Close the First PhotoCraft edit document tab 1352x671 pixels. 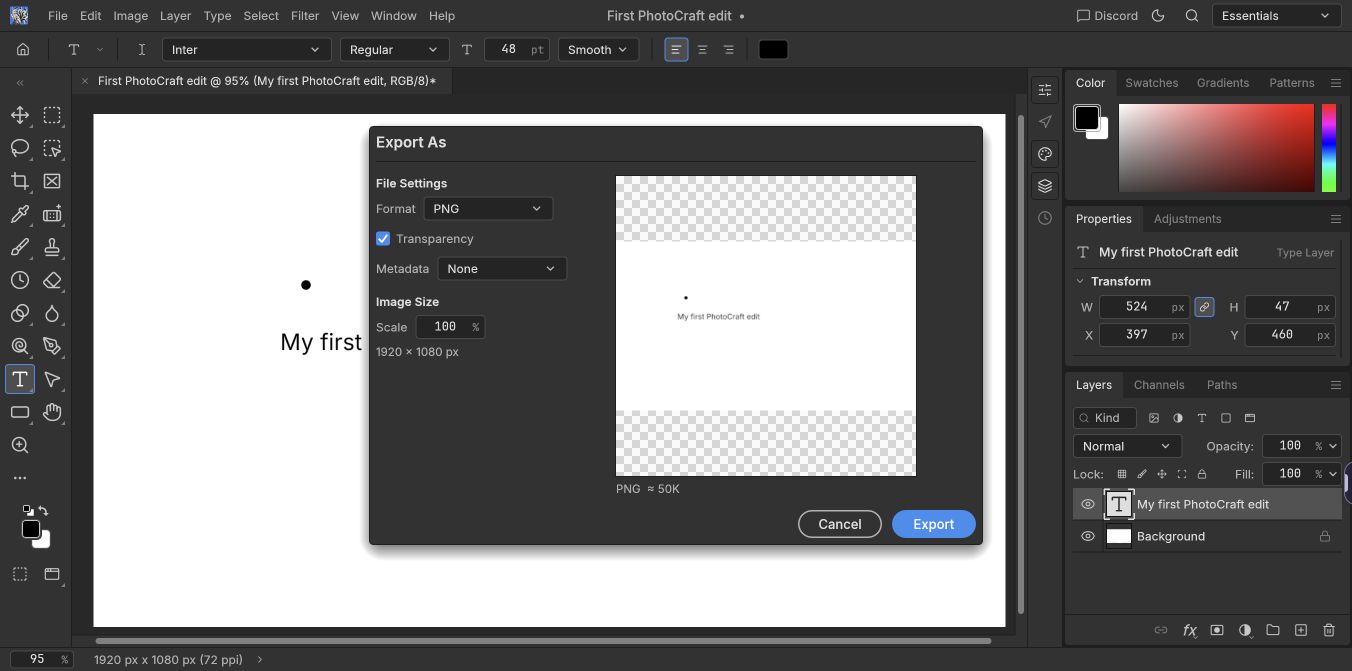point(85,81)
